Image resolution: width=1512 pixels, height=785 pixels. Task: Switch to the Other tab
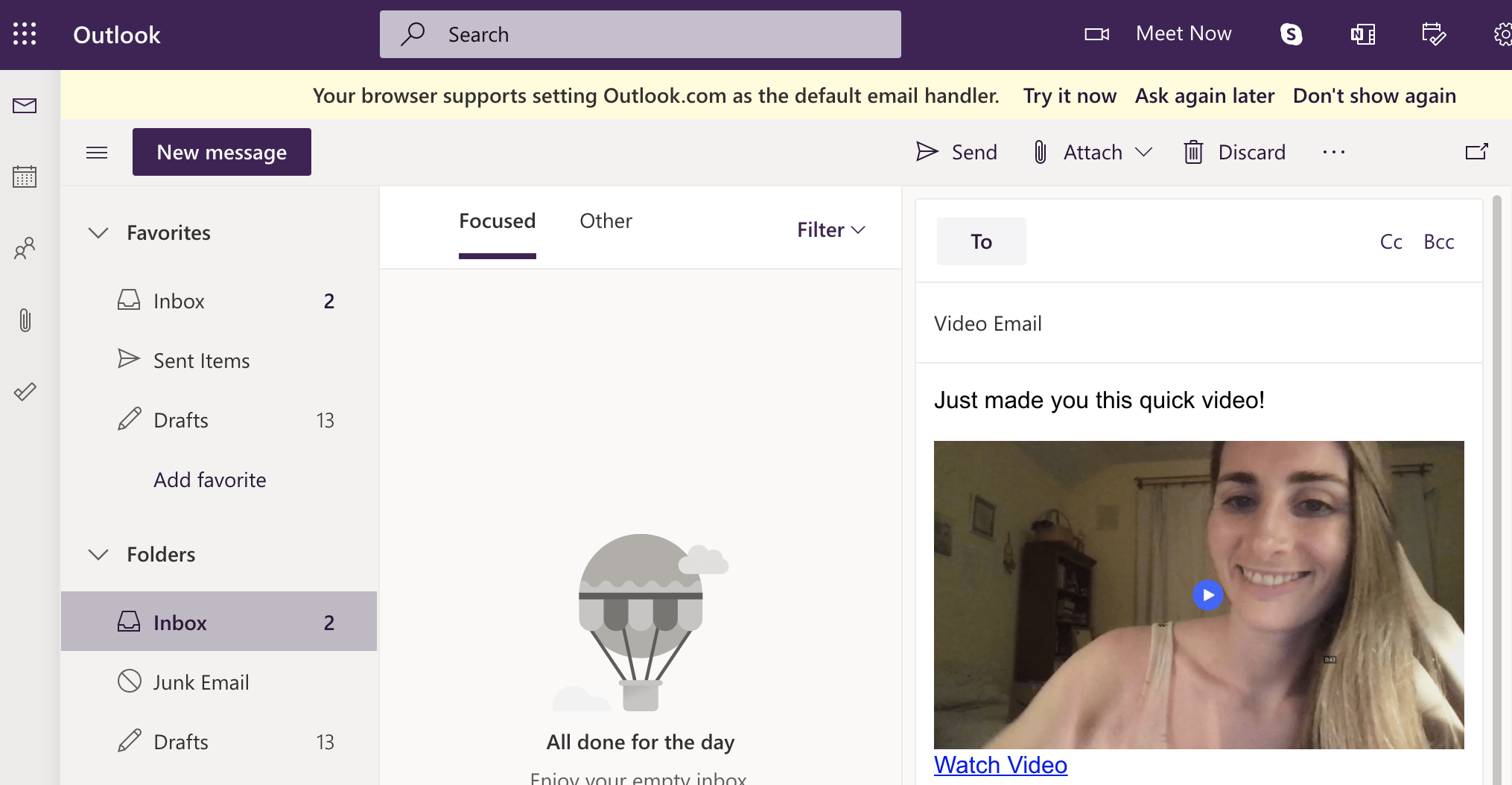[x=606, y=221]
